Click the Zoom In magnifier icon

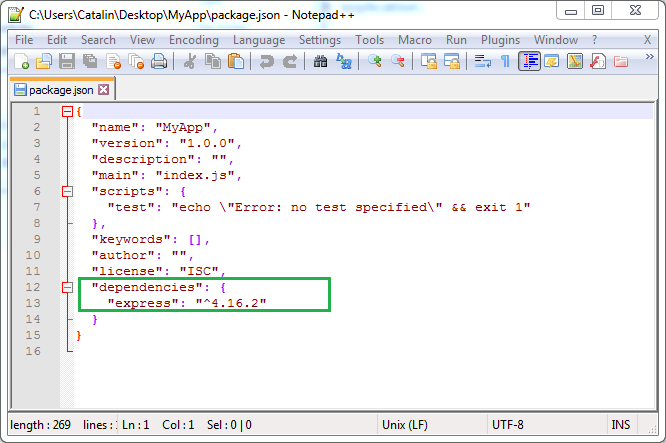374,61
